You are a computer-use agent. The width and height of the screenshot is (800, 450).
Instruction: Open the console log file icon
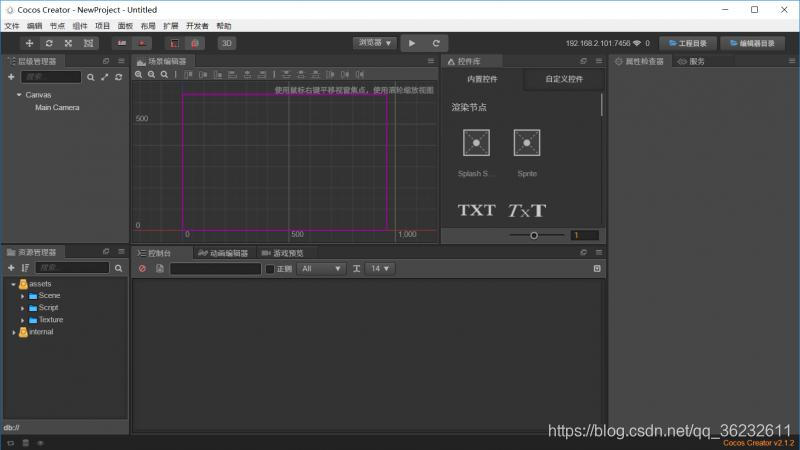(x=160, y=268)
